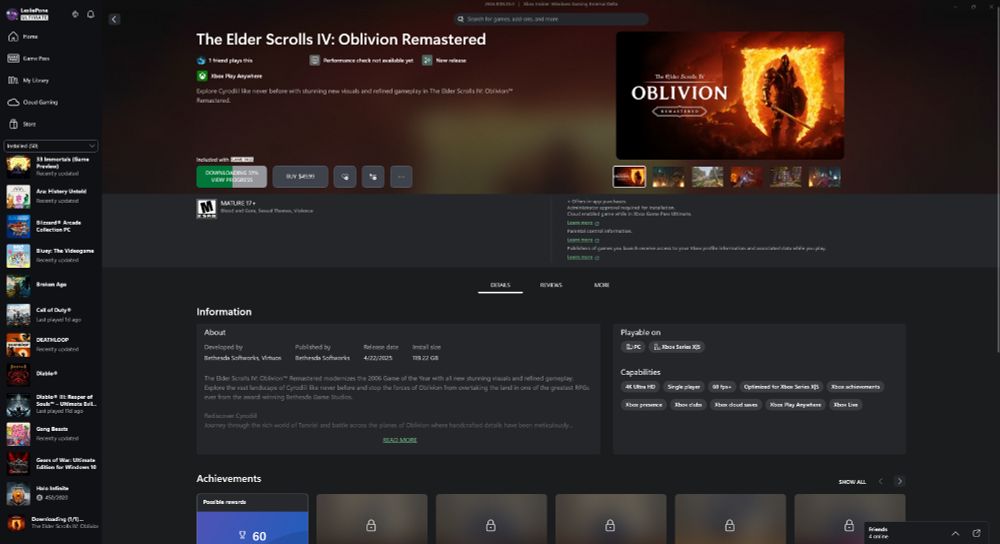This screenshot has height=544, width=1000.
Task: Click the performance check icon
Action: (x=314, y=60)
